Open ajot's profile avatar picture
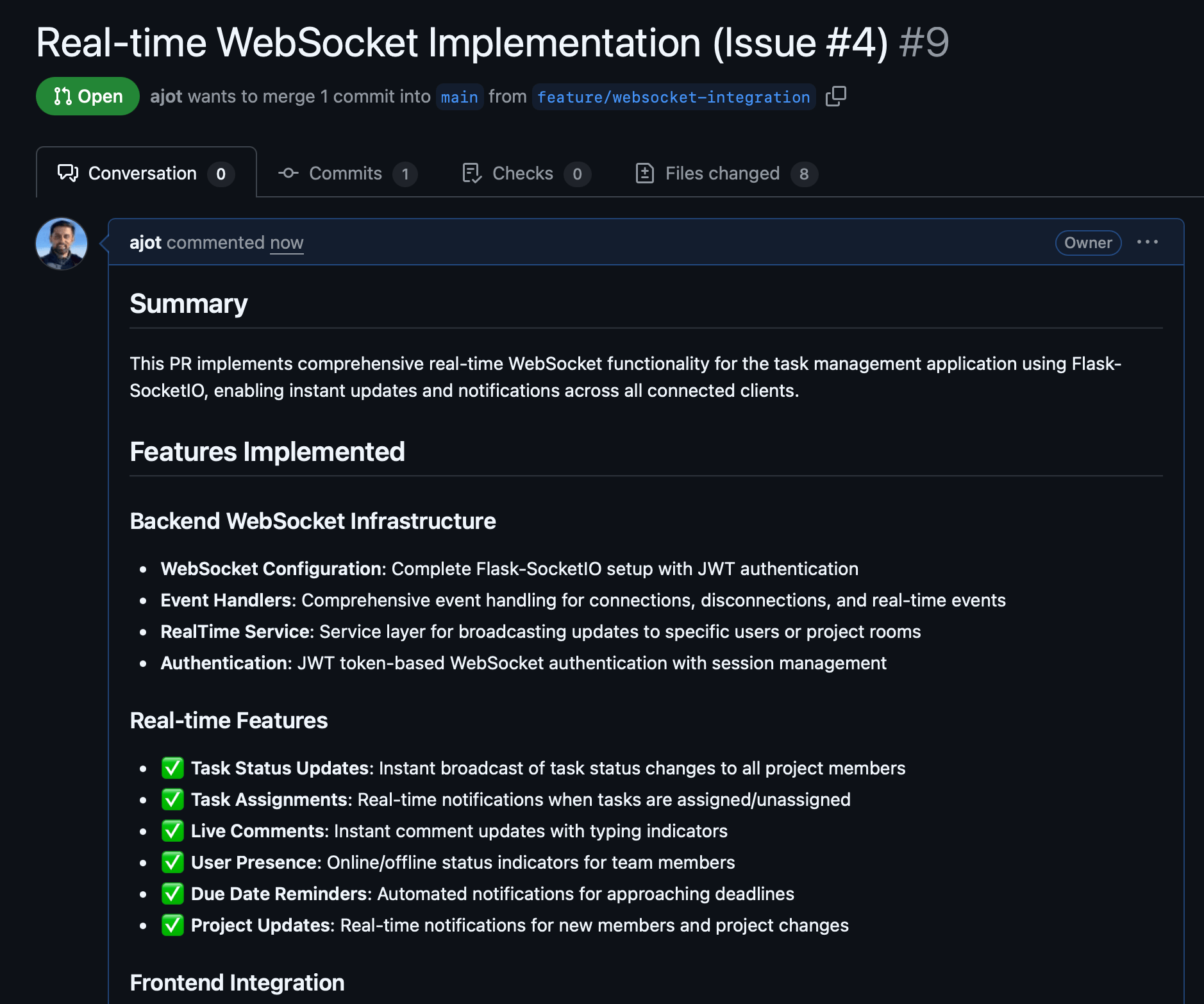 point(62,244)
